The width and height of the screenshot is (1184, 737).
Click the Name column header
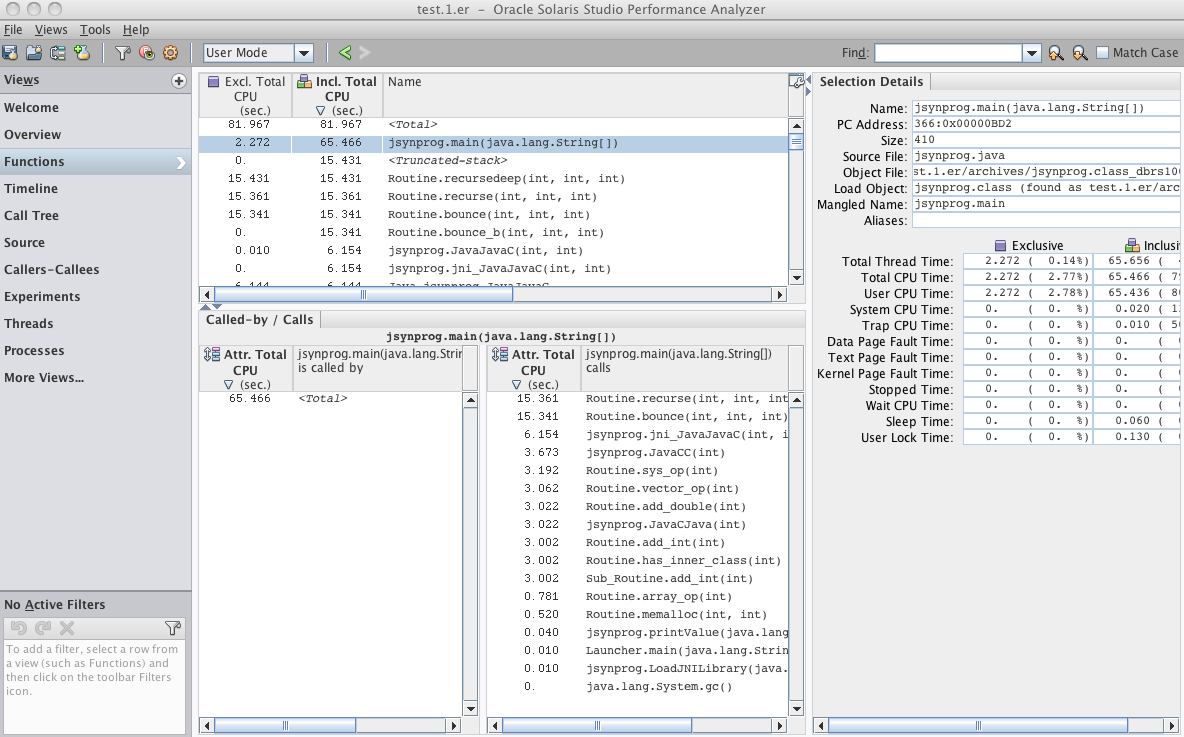(586, 95)
